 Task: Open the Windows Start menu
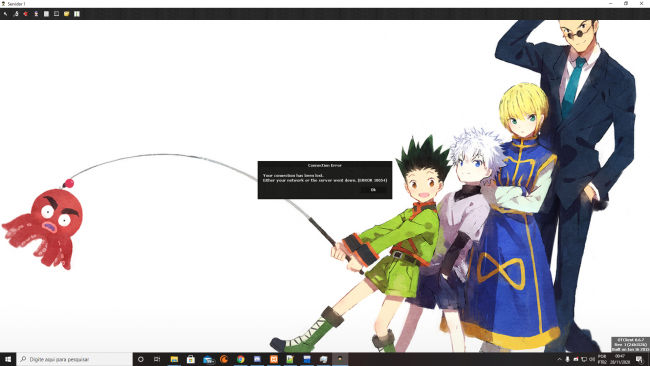point(8,359)
